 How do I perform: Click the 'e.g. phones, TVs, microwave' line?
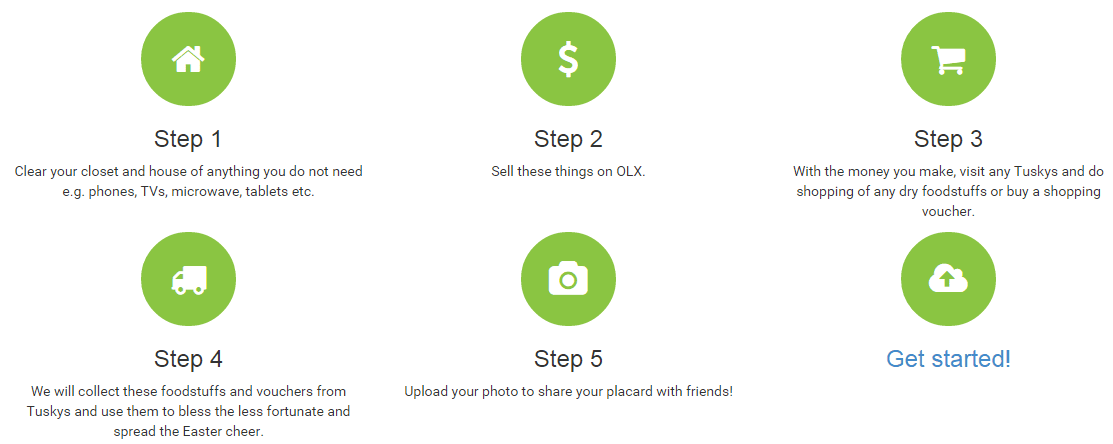[x=188, y=192]
